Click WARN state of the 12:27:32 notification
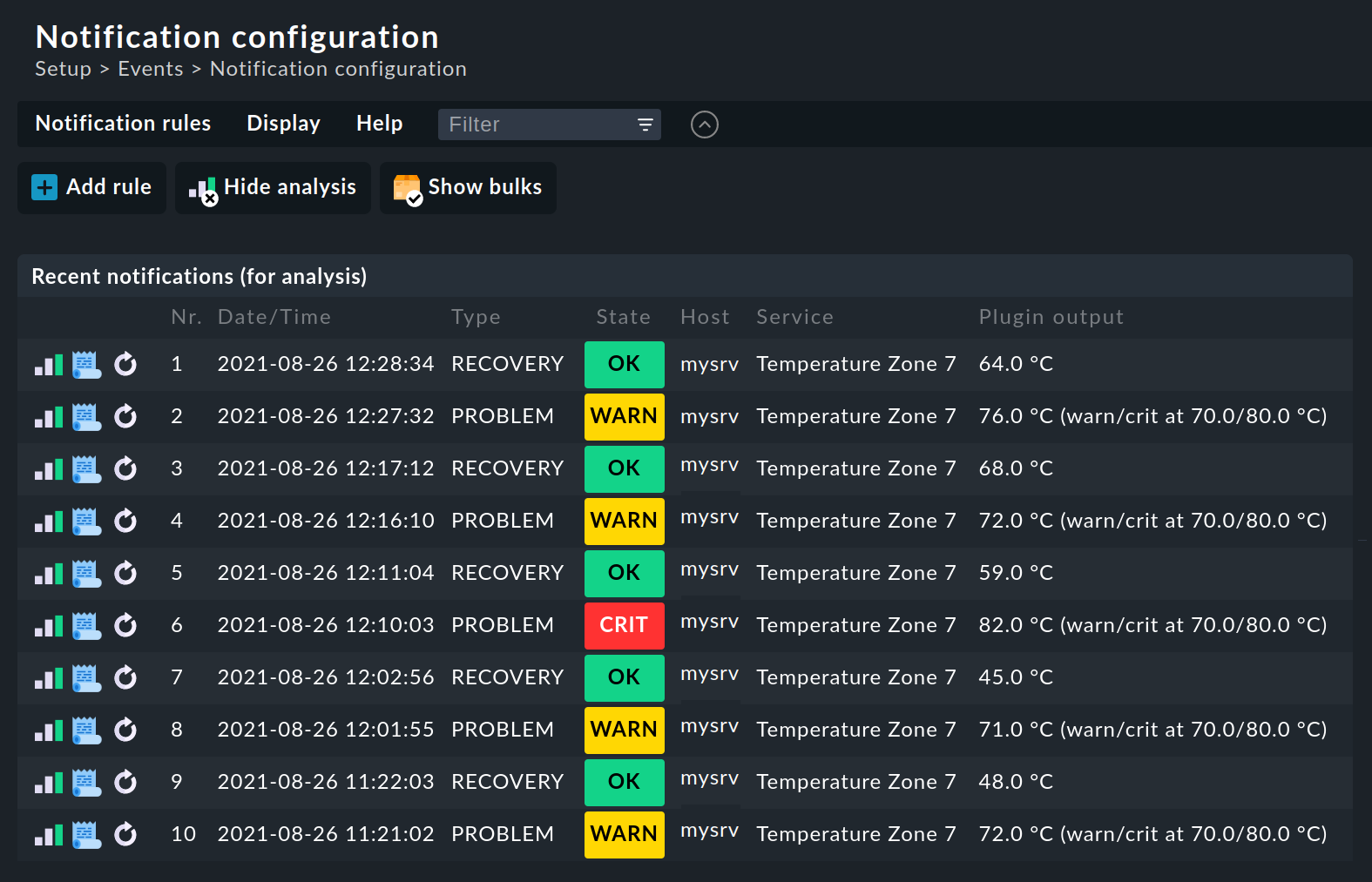The width and height of the screenshot is (1372, 882). coord(624,416)
